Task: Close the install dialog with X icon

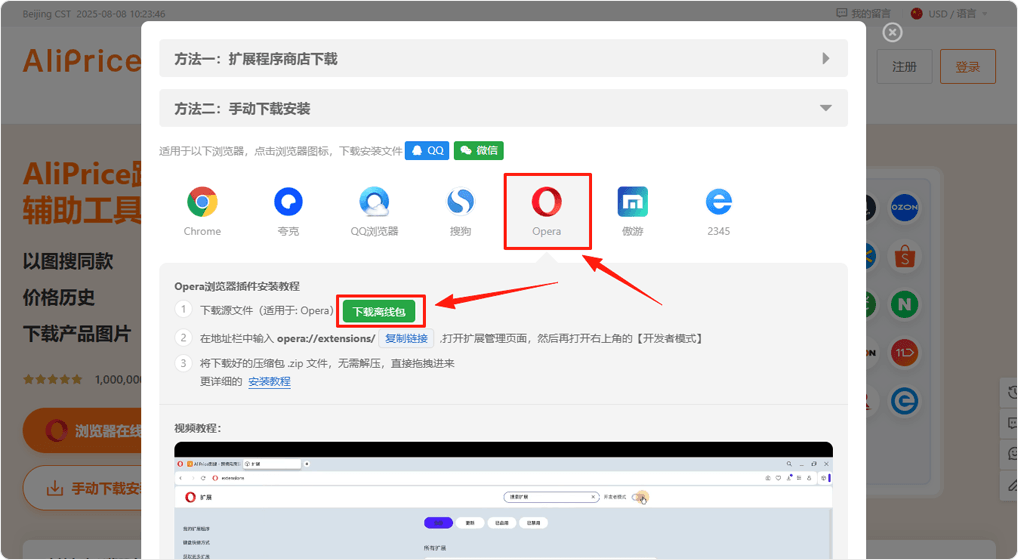Action: tap(893, 32)
